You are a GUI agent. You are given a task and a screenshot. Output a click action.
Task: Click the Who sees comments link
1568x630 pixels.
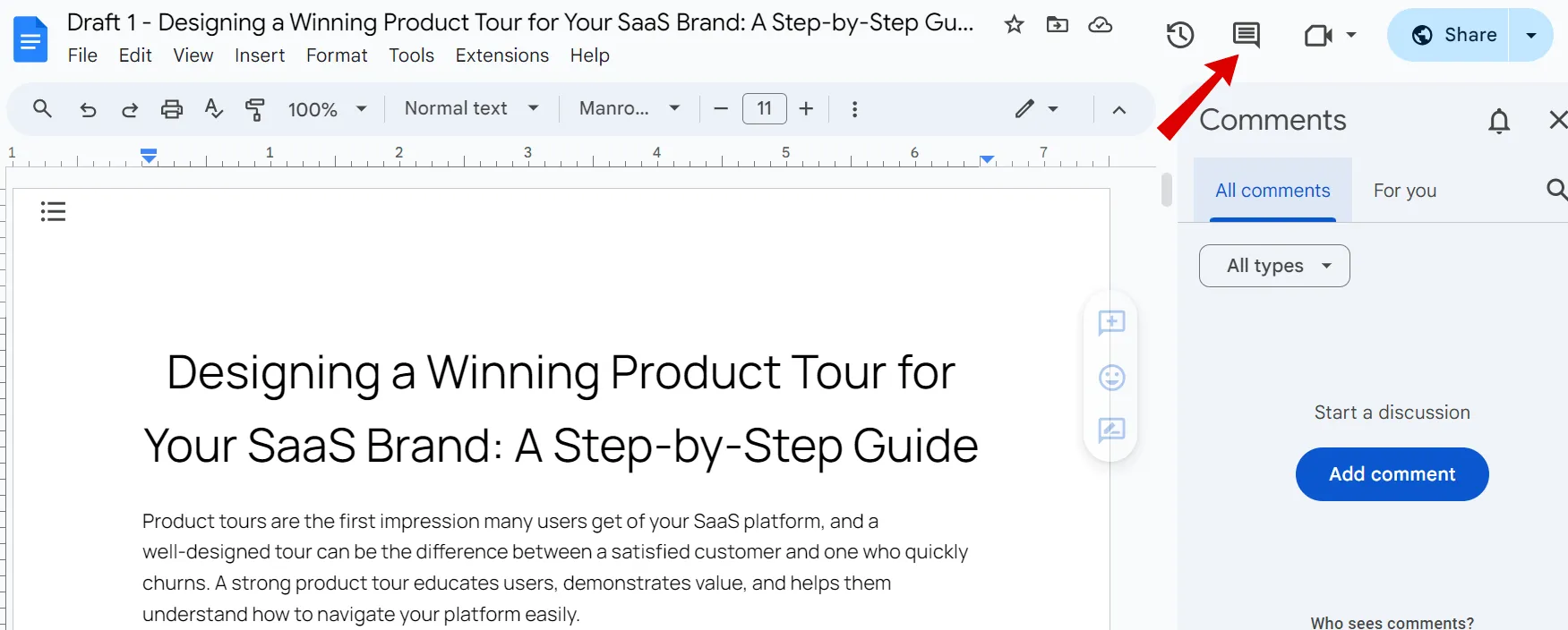[1392, 622]
